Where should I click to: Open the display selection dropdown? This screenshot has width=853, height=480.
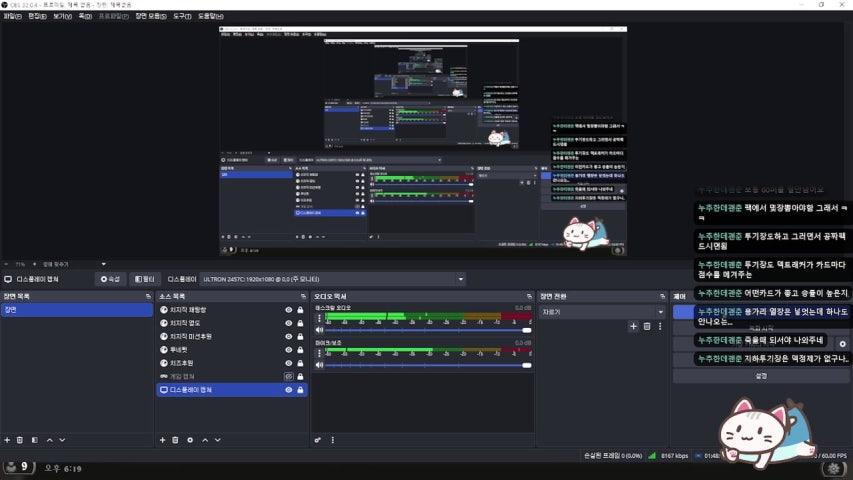pos(461,279)
